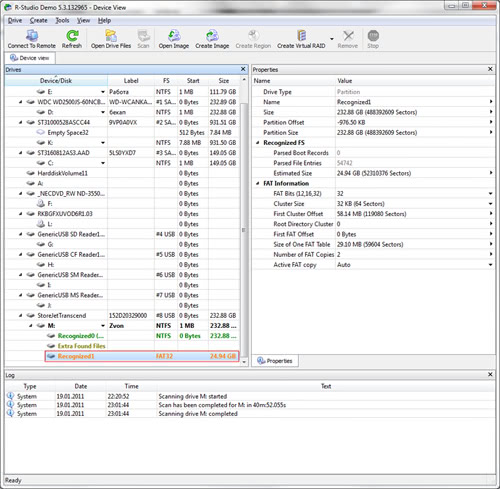The height and width of the screenshot is (489, 500).
Task: Open the Active FAT copy dropdown
Action: click(x=490, y=265)
